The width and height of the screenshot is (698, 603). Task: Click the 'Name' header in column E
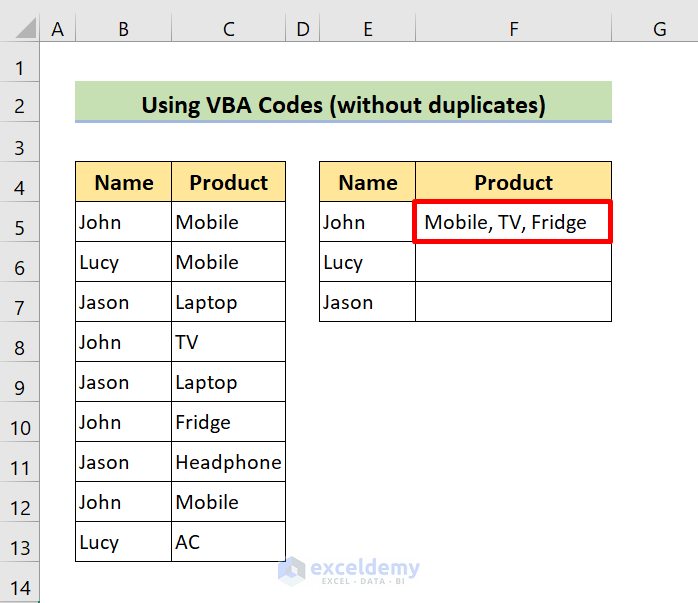click(368, 182)
